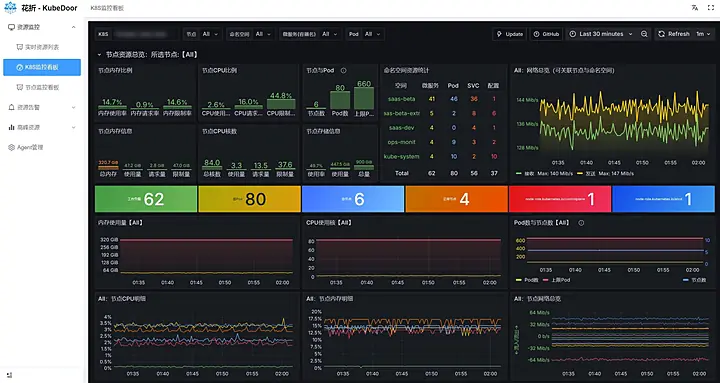Screen dimensions: 720x383
Task: Collapse the 节点资源总览 dashboard row
Action: (x=99, y=55)
